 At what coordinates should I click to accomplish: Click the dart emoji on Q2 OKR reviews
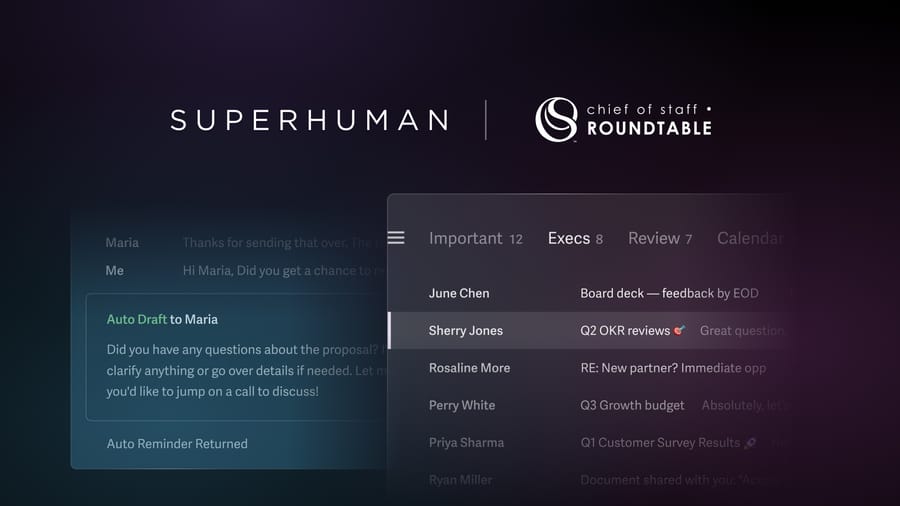680,330
